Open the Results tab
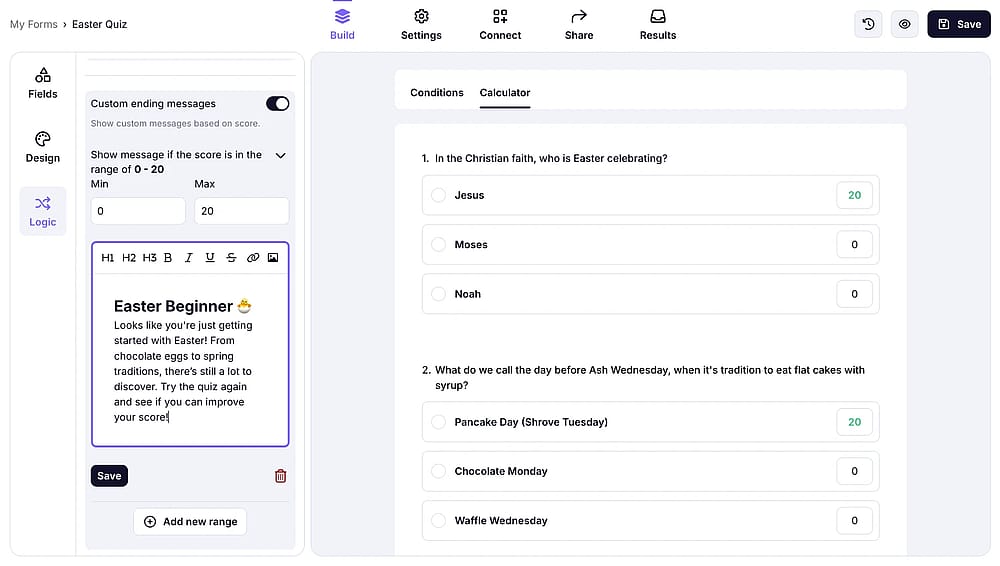The height and width of the screenshot is (566, 1000). [658, 25]
